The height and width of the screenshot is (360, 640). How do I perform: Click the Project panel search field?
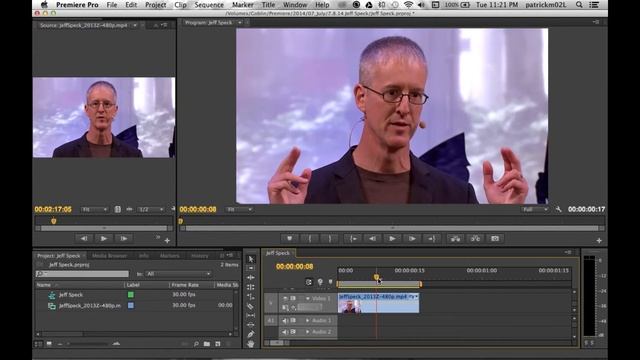(82, 274)
